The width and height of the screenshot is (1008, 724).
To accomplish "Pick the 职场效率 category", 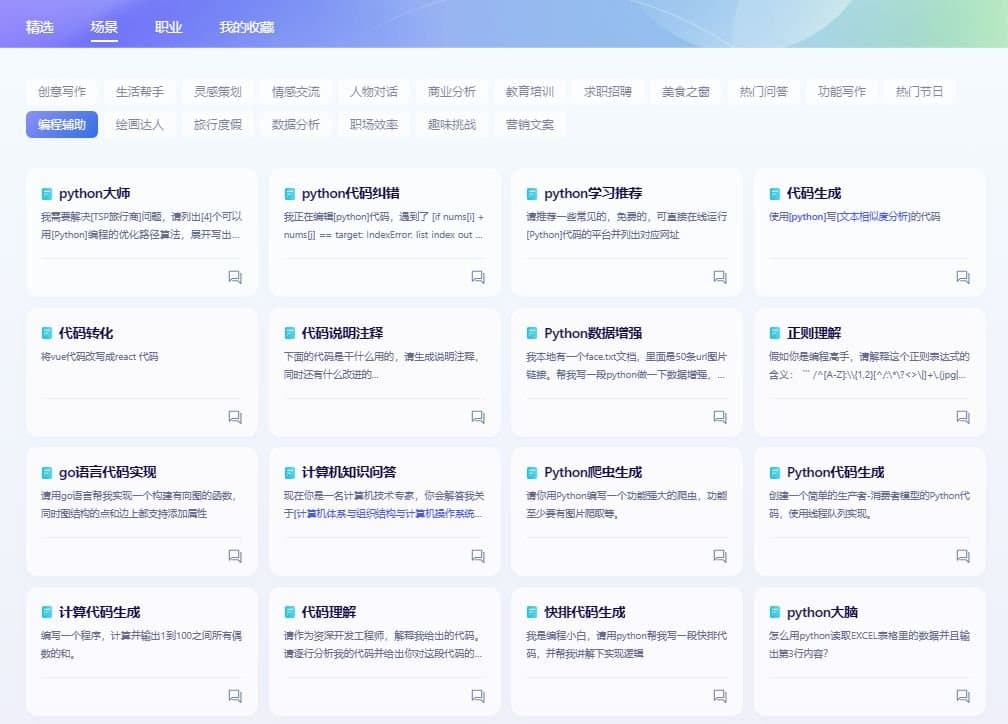I will [x=374, y=125].
